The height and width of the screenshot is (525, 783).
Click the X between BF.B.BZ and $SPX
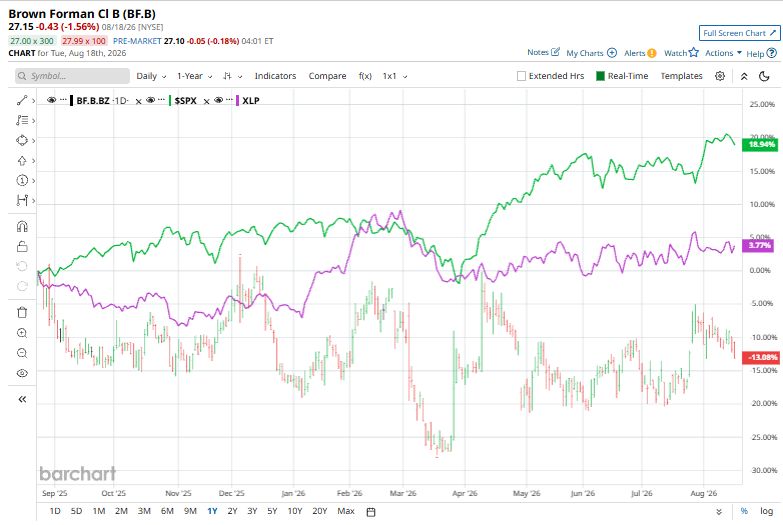pyautogui.click(x=138, y=101)
